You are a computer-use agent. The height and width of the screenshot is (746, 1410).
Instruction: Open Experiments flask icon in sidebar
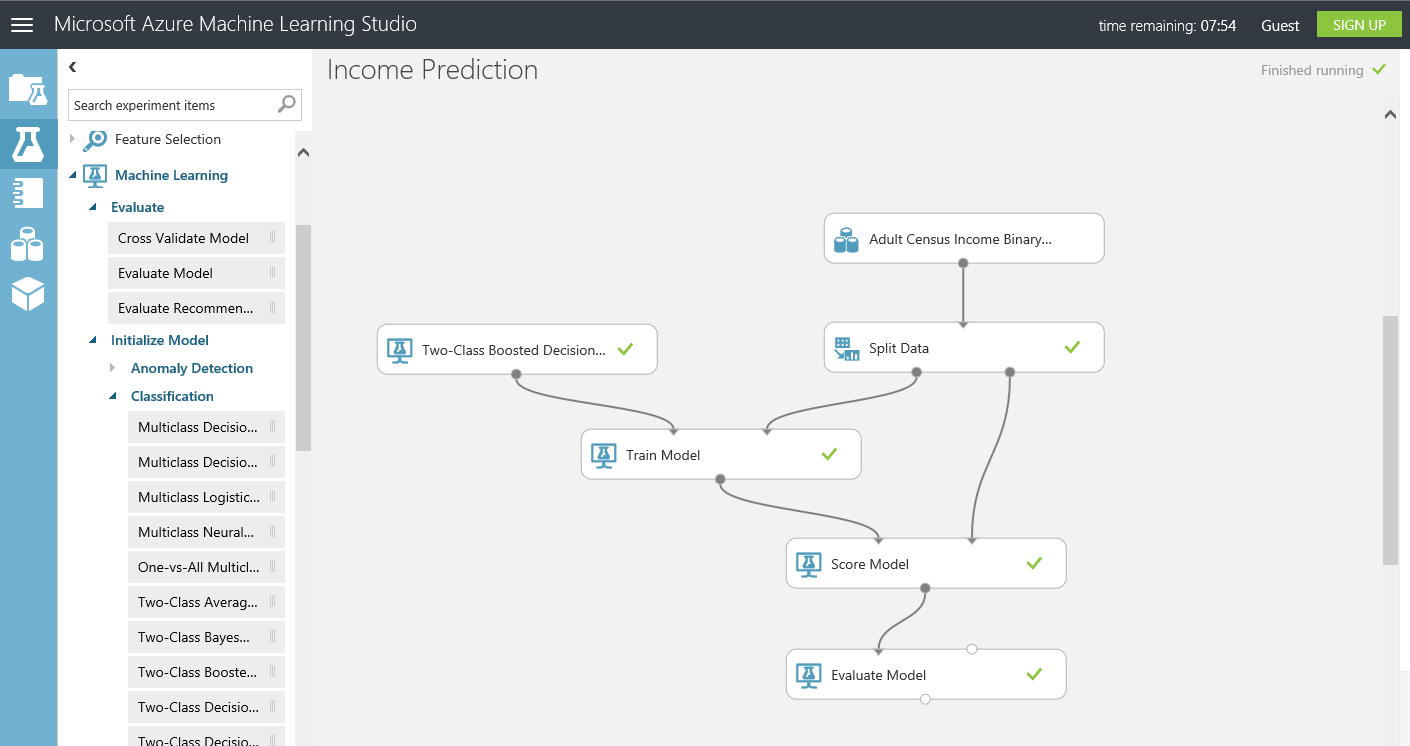point(27,144)
